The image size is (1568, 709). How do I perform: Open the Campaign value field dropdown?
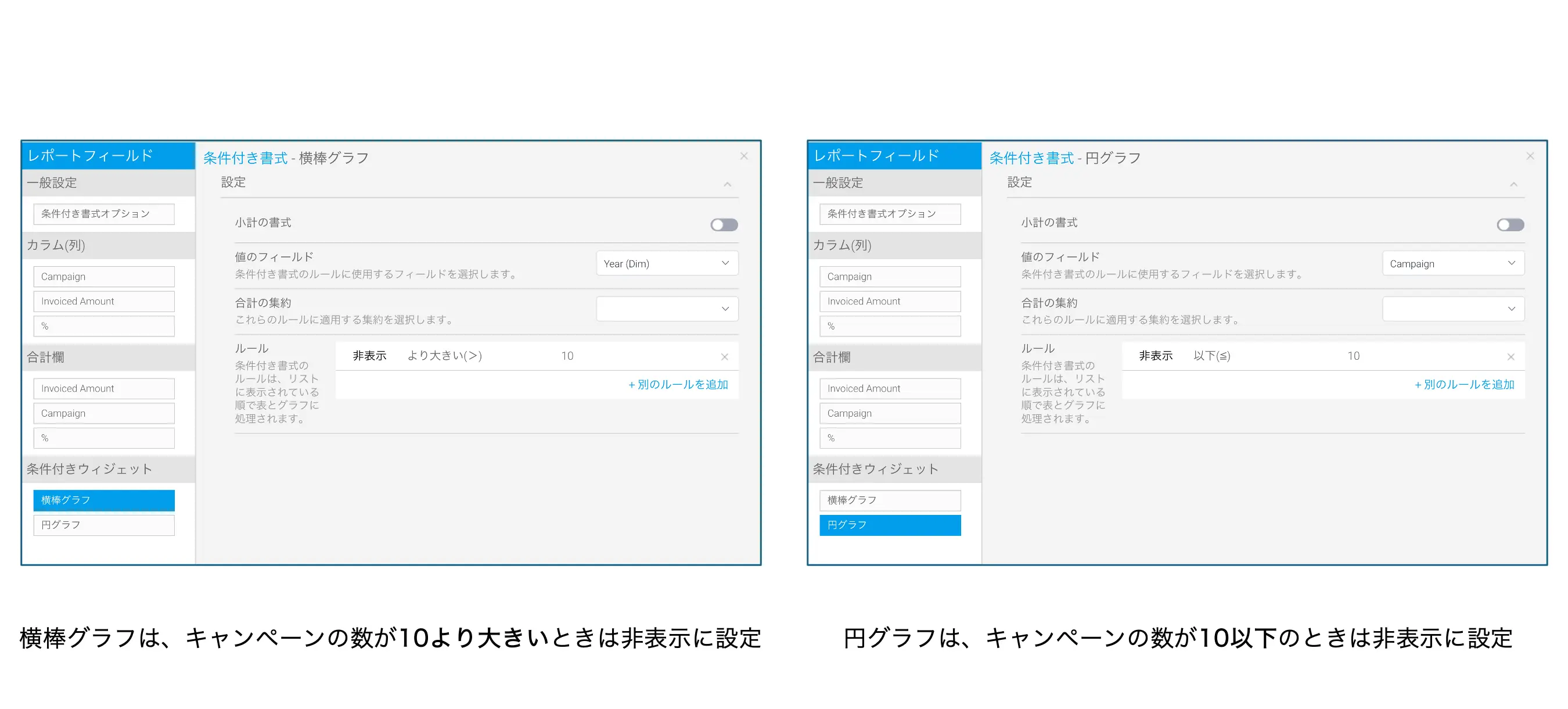1453,264
